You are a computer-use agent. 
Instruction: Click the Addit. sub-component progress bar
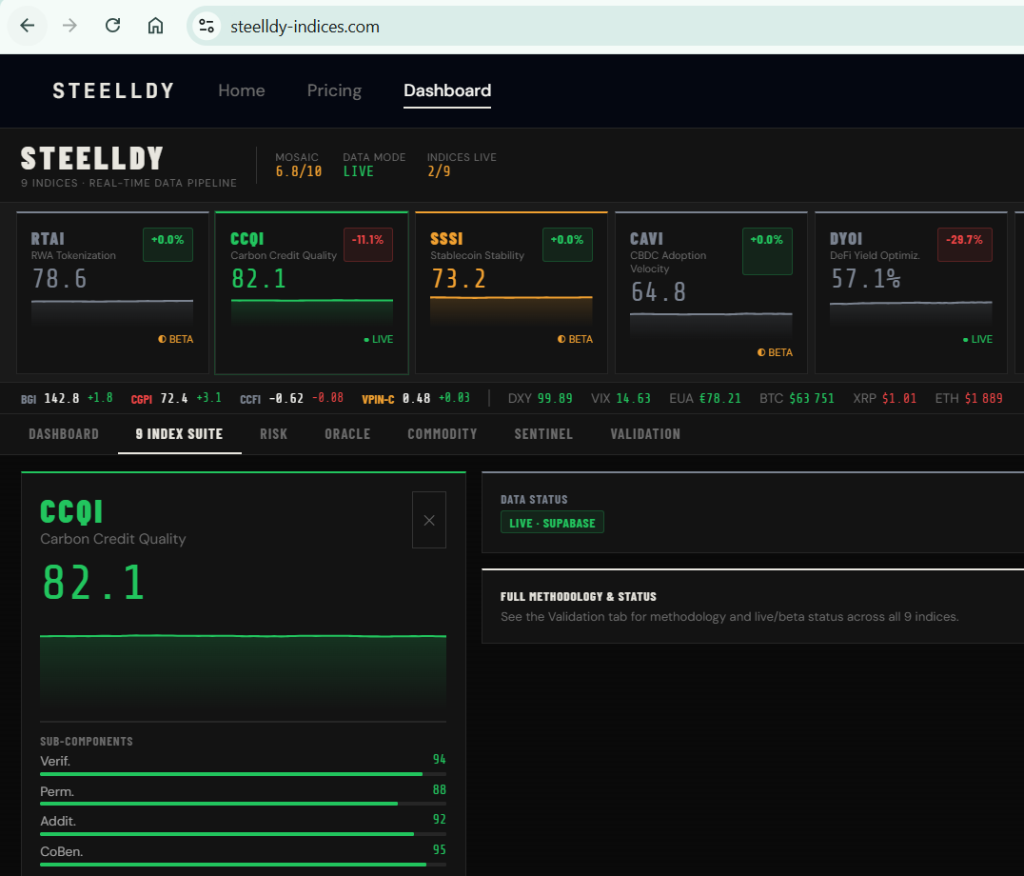click(x=243, y=834)
